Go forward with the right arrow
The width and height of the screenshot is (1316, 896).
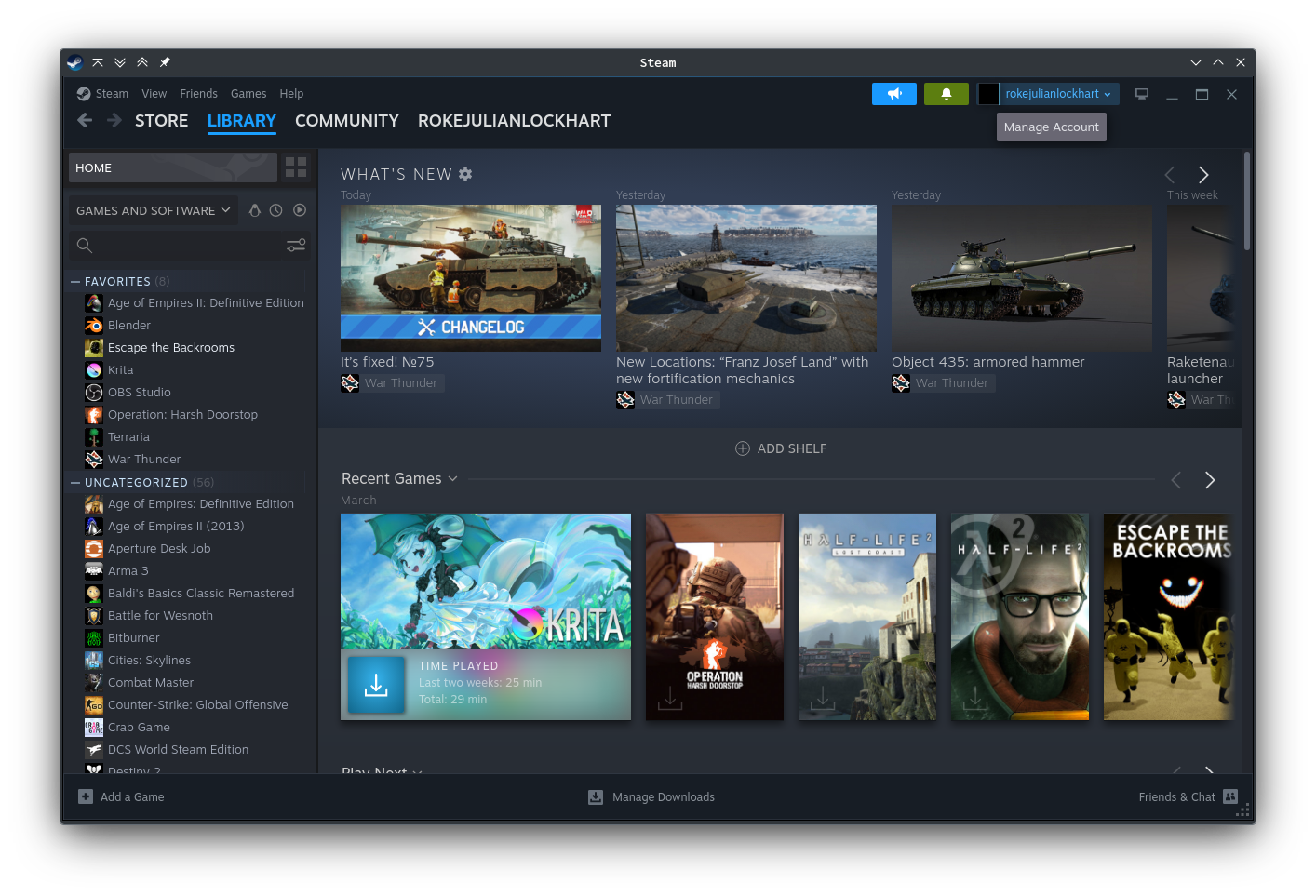114,121
